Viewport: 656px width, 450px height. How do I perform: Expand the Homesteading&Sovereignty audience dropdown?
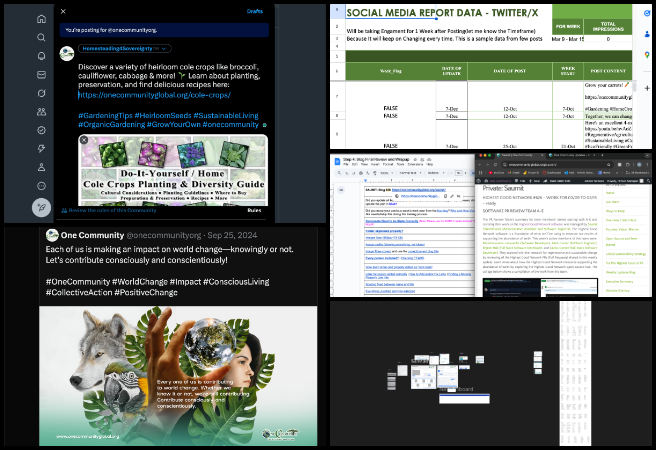click(x=125, y=49)
